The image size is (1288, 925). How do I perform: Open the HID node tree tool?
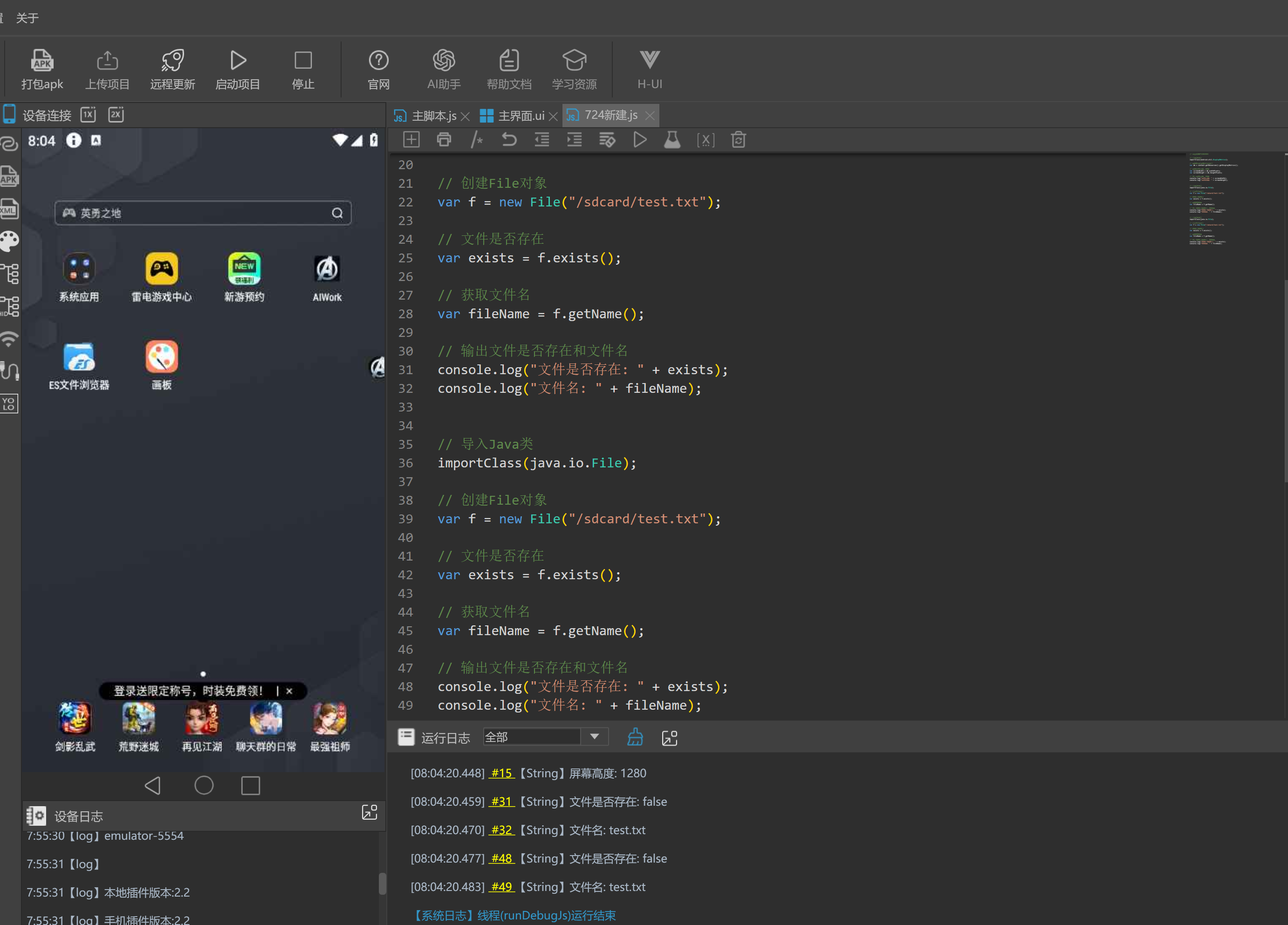pos(10,306)
